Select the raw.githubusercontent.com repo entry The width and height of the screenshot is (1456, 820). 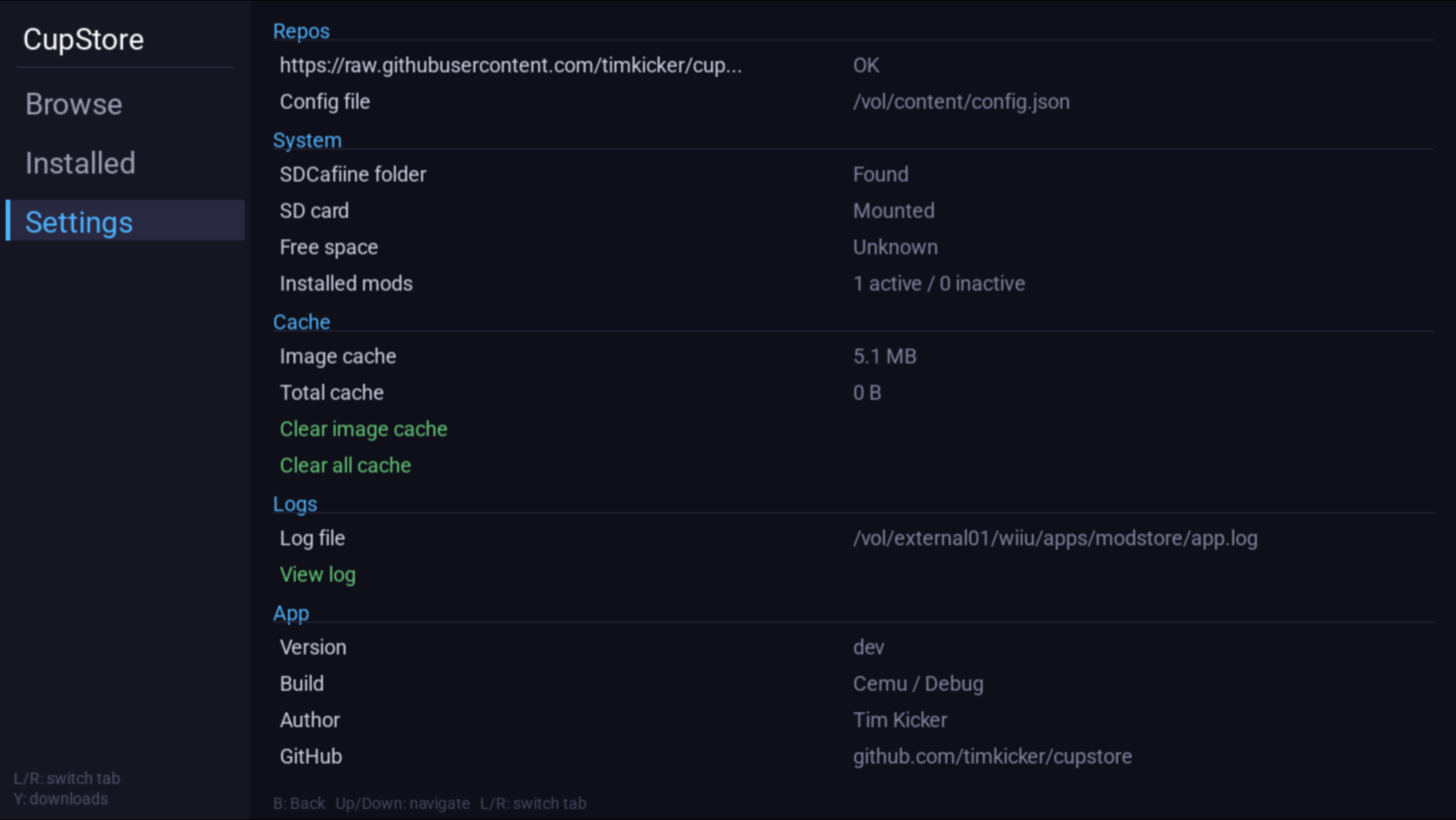(511, 65)
